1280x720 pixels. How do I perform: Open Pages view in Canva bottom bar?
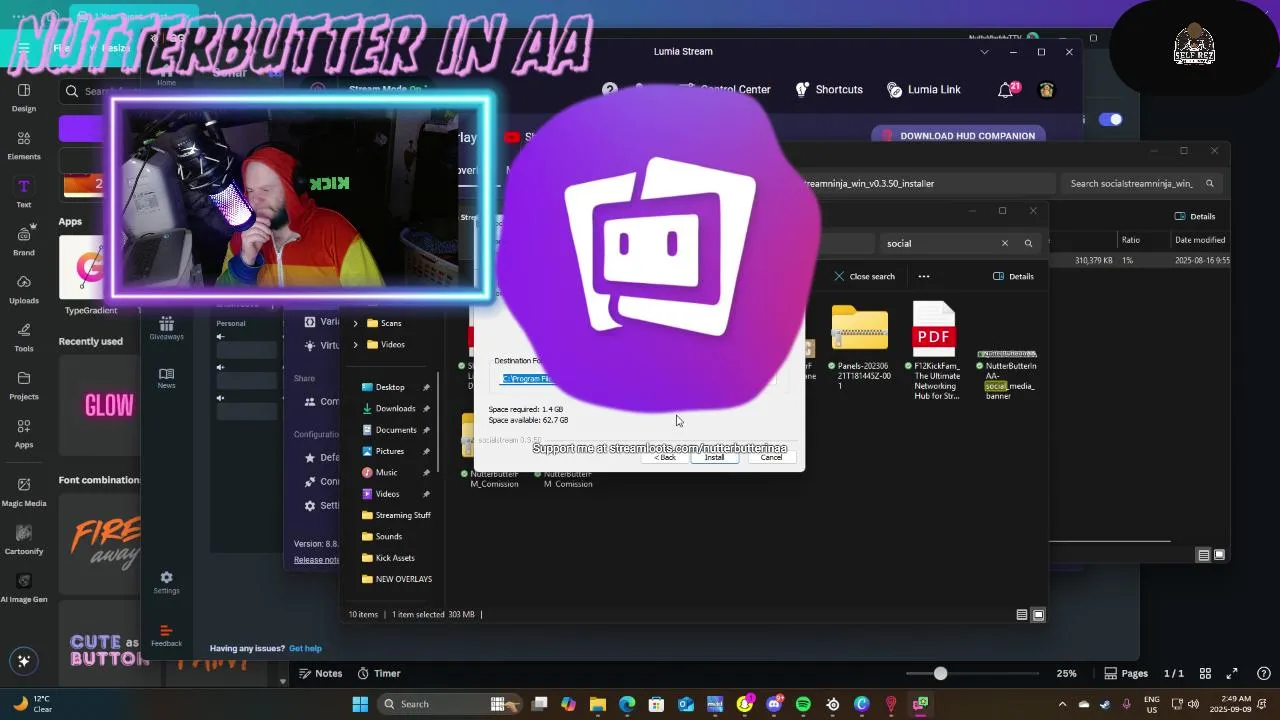point(1126,674)
